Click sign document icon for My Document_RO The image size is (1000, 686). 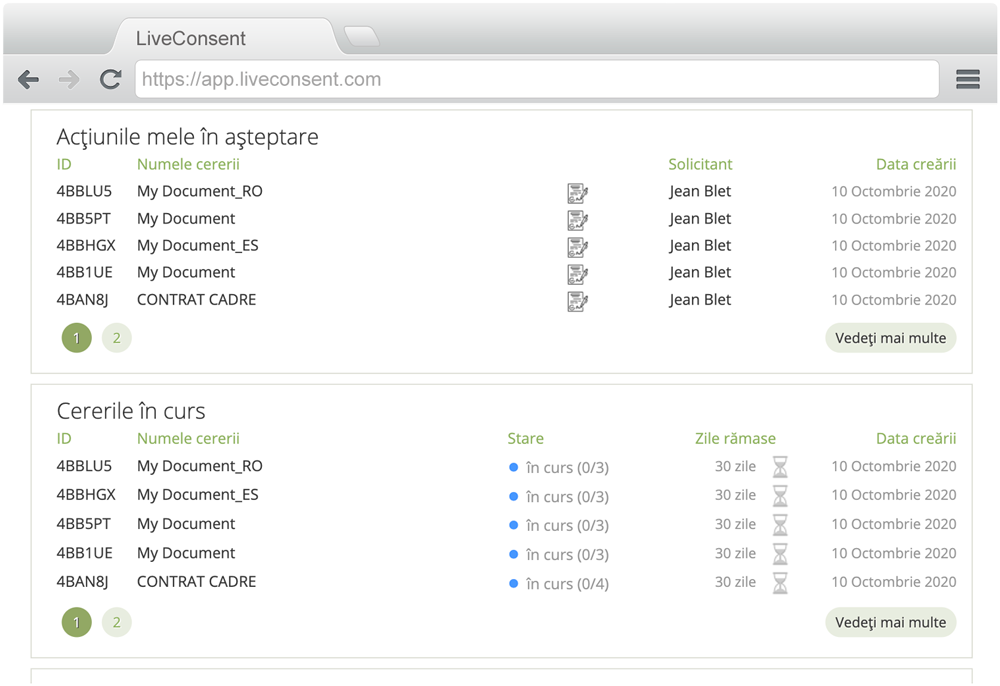tap(577, 193)
